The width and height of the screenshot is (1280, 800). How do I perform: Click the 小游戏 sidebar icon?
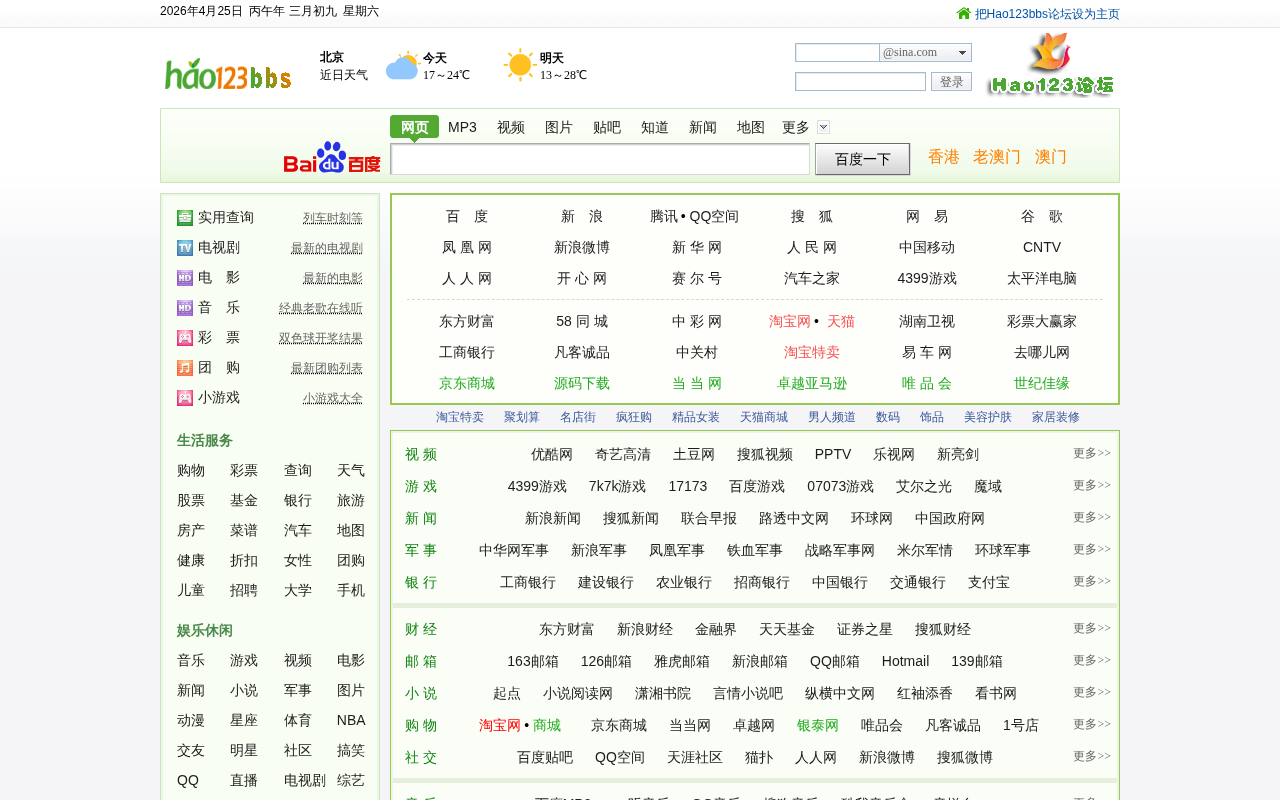point(185,398)
